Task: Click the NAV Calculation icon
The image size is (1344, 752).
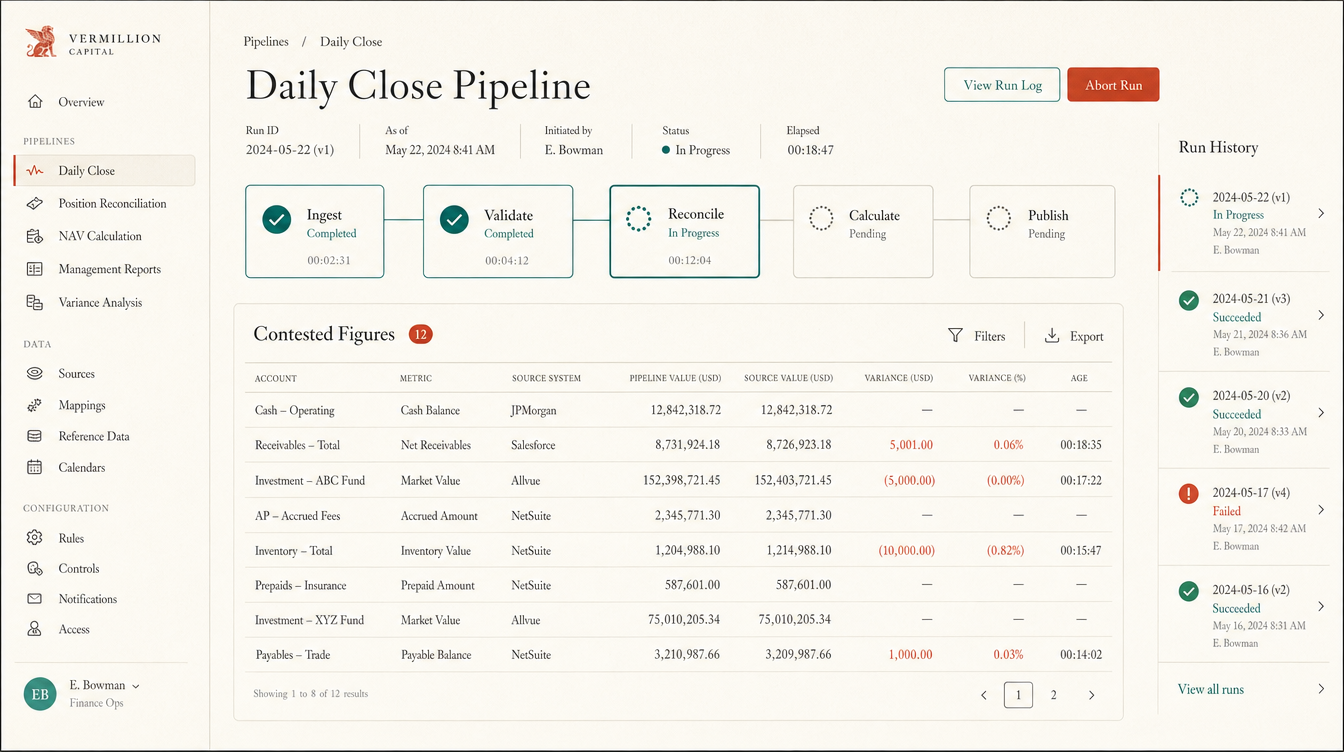Action: pos(35,236)
